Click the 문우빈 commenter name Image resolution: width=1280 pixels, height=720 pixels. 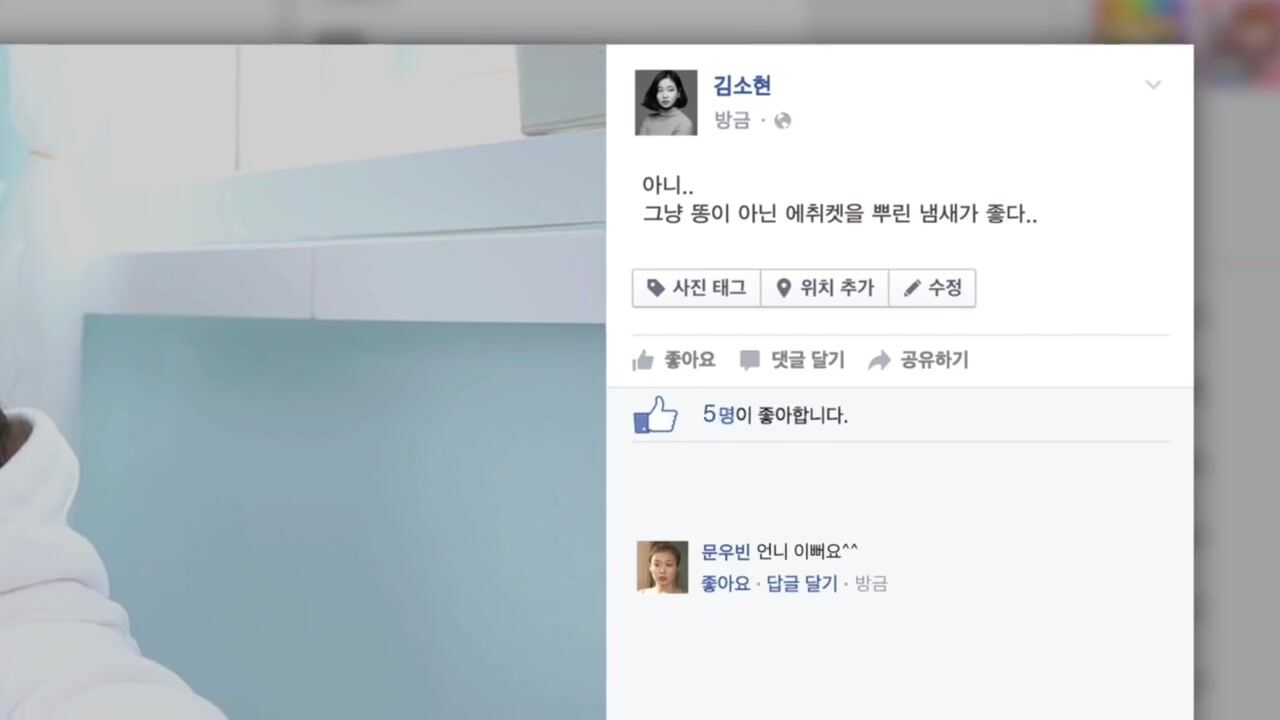726,552
